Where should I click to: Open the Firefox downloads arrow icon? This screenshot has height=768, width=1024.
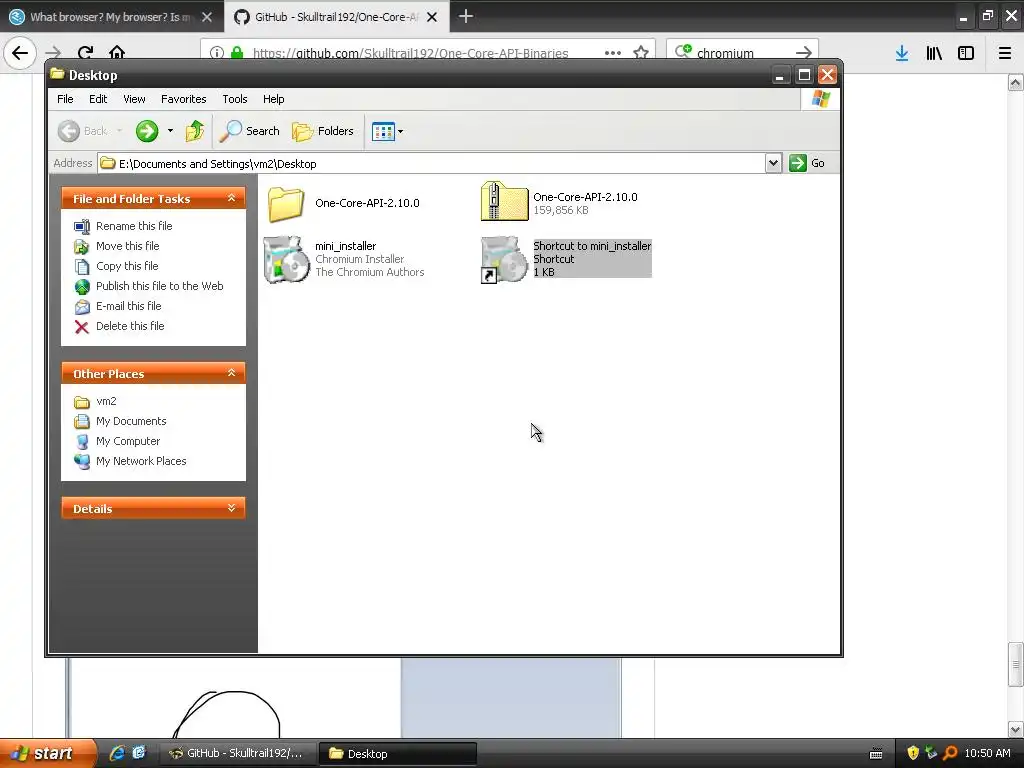click(x=902, y=53)
